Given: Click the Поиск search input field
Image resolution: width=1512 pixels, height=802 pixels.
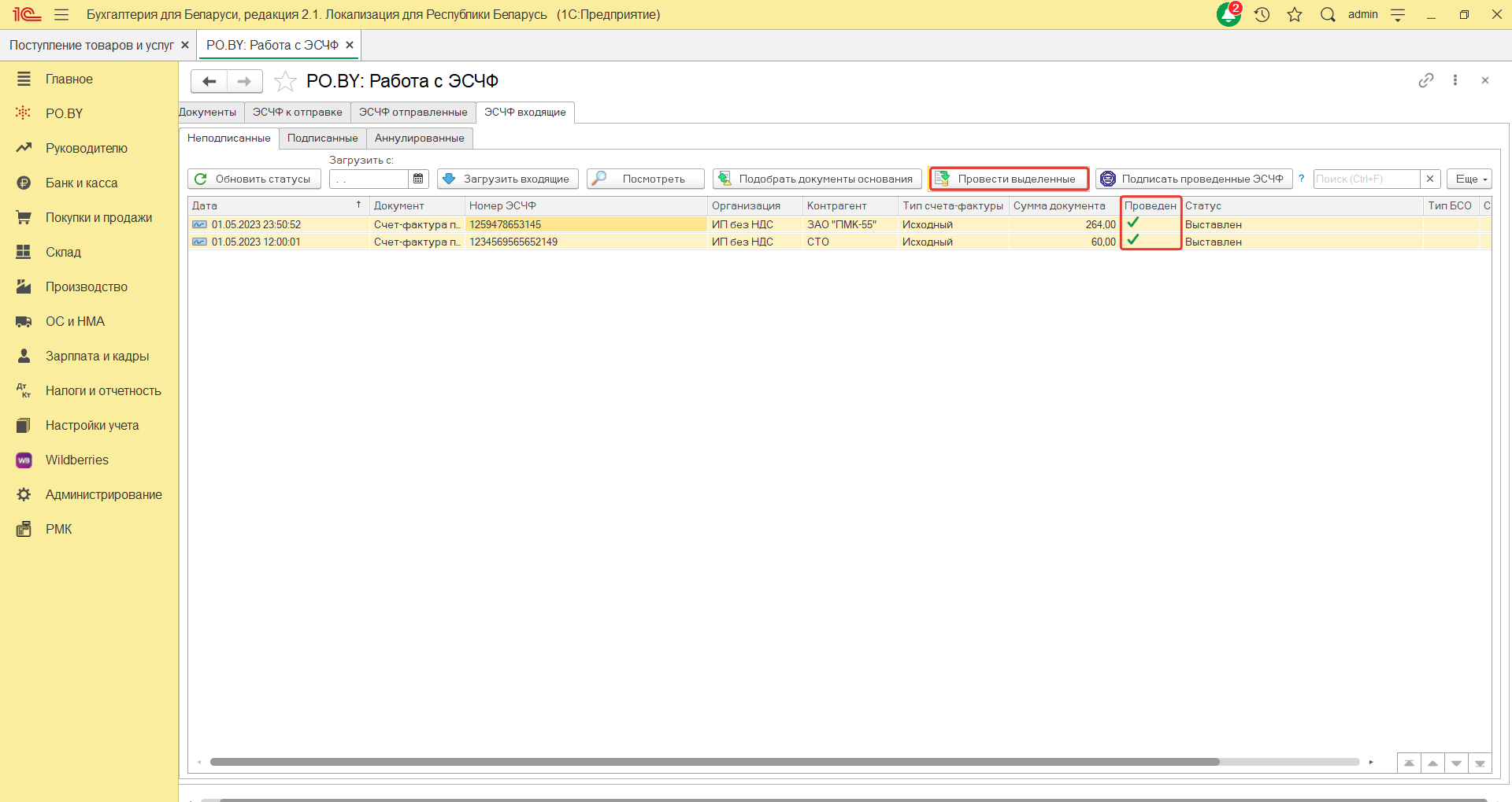Looking at the screenshot, I should (1366, 179).
